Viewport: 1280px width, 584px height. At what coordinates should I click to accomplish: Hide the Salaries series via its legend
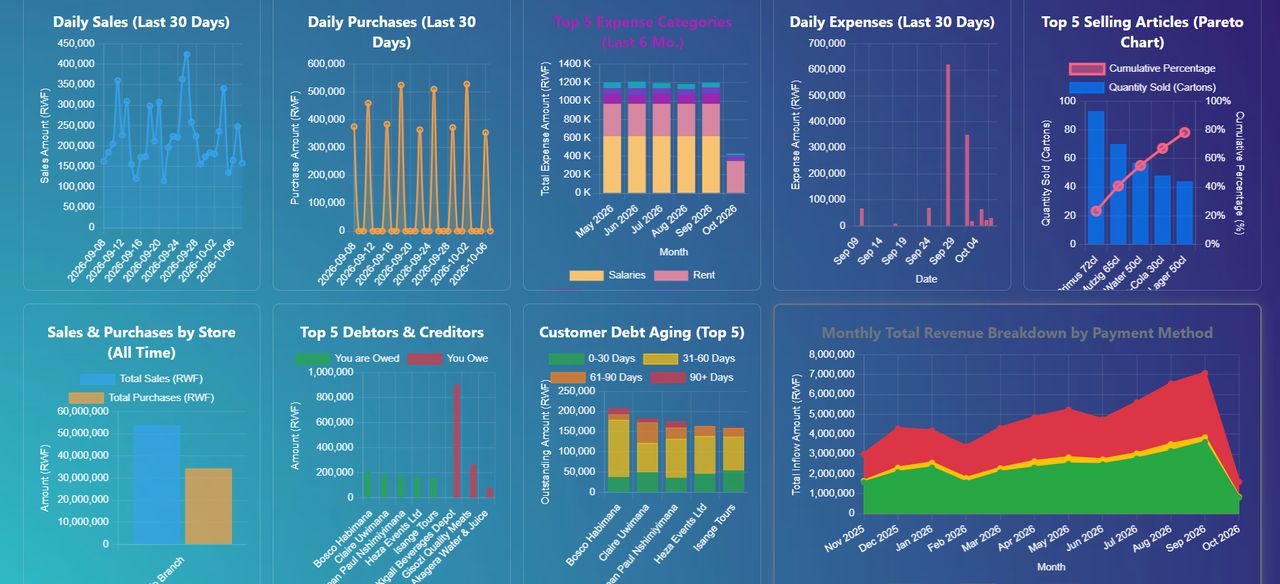click(607, 275)
